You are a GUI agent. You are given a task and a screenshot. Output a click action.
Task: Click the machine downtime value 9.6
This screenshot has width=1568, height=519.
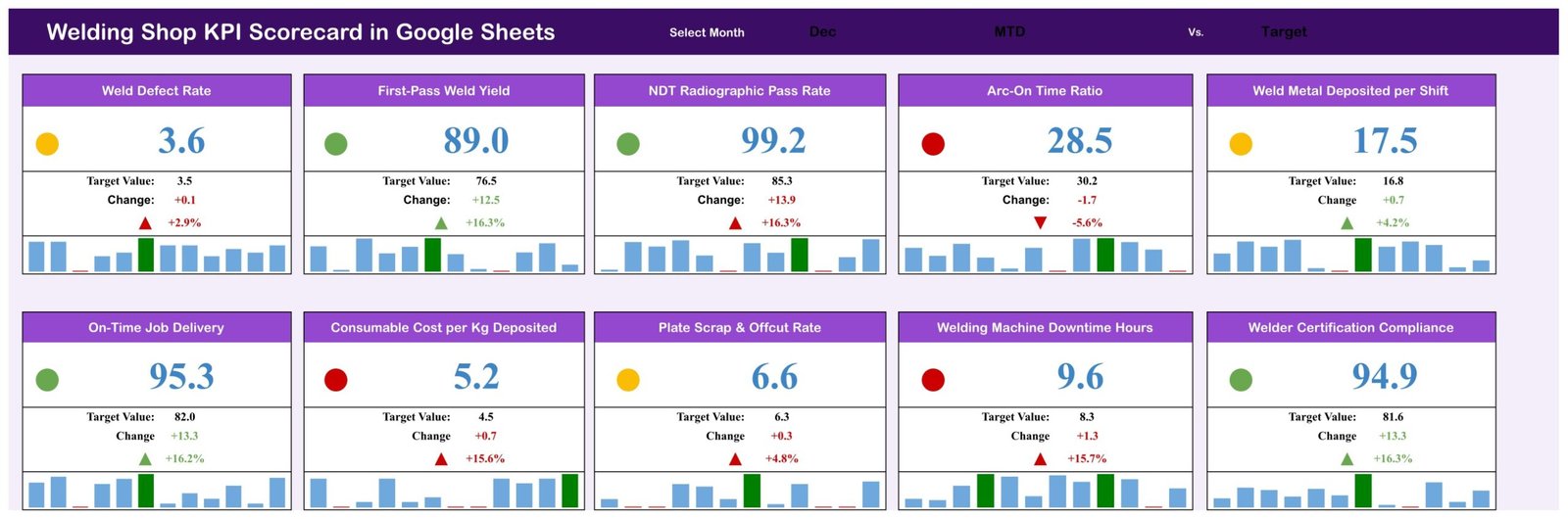pos(1080,377)
